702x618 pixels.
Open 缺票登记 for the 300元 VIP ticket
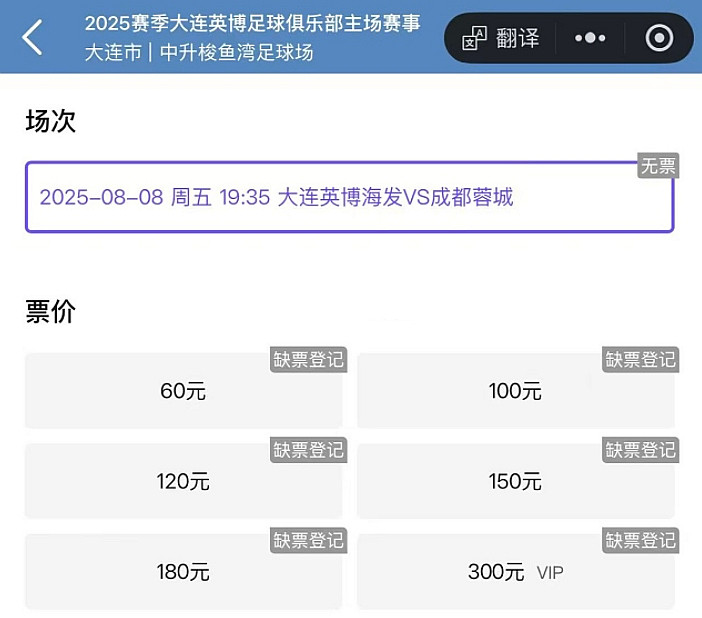[x=641, y=541]
